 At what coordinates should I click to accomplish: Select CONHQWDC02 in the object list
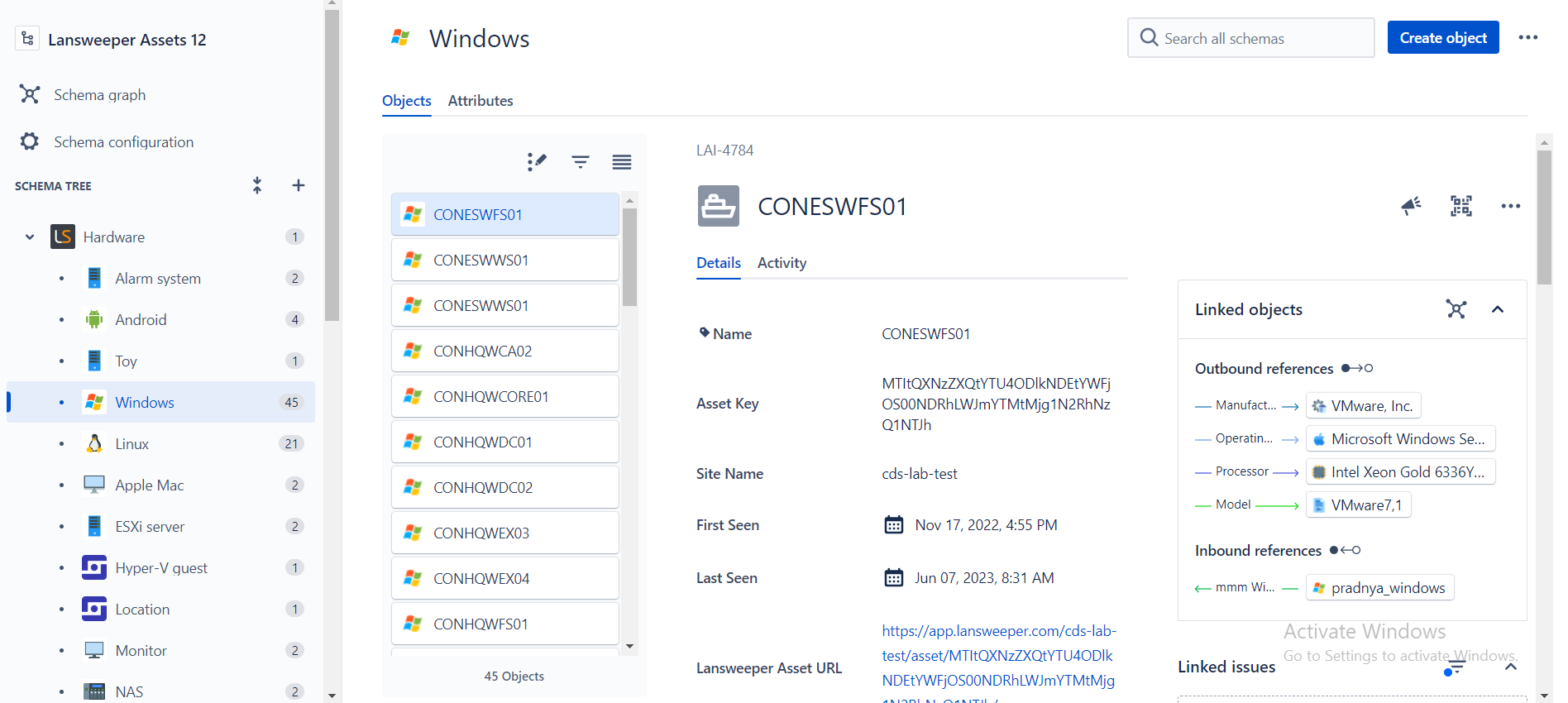(505, 488)
